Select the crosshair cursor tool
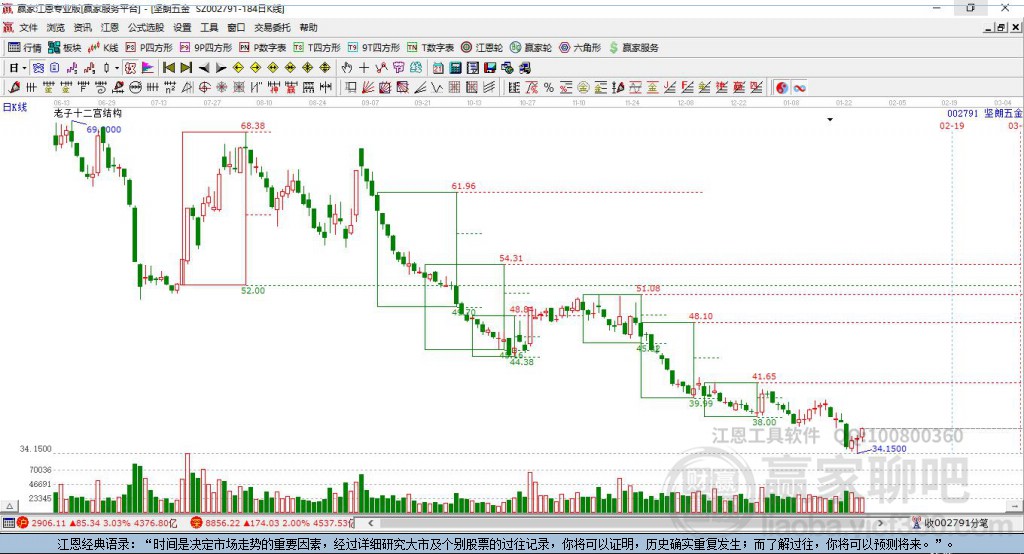The height and width of the screenshot is (554, 1024). pos(364,68)
